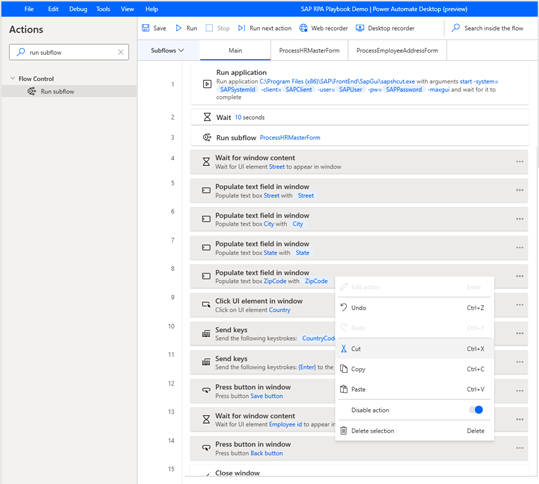Click the actions search input field
This screenshot has width=539, height=484.
[69, 52]
